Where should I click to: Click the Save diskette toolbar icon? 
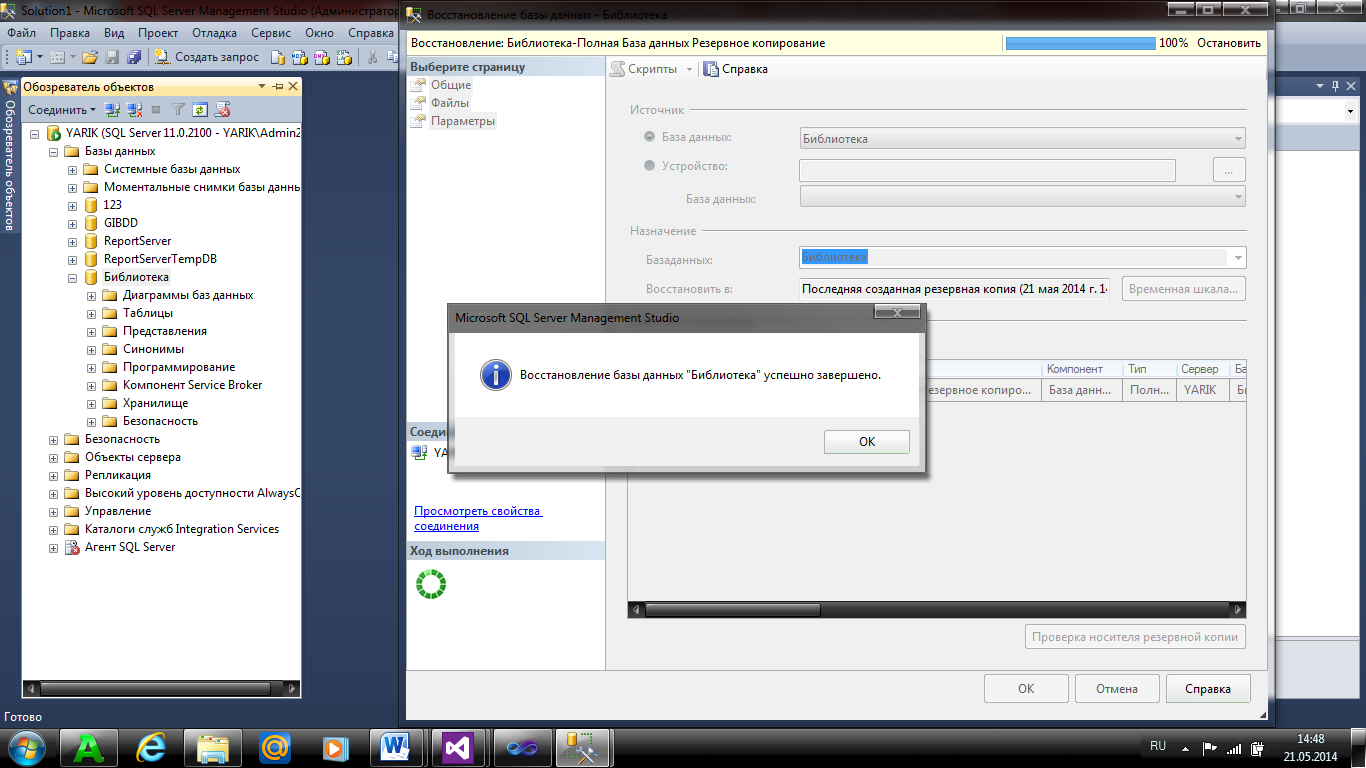point(112,57)
